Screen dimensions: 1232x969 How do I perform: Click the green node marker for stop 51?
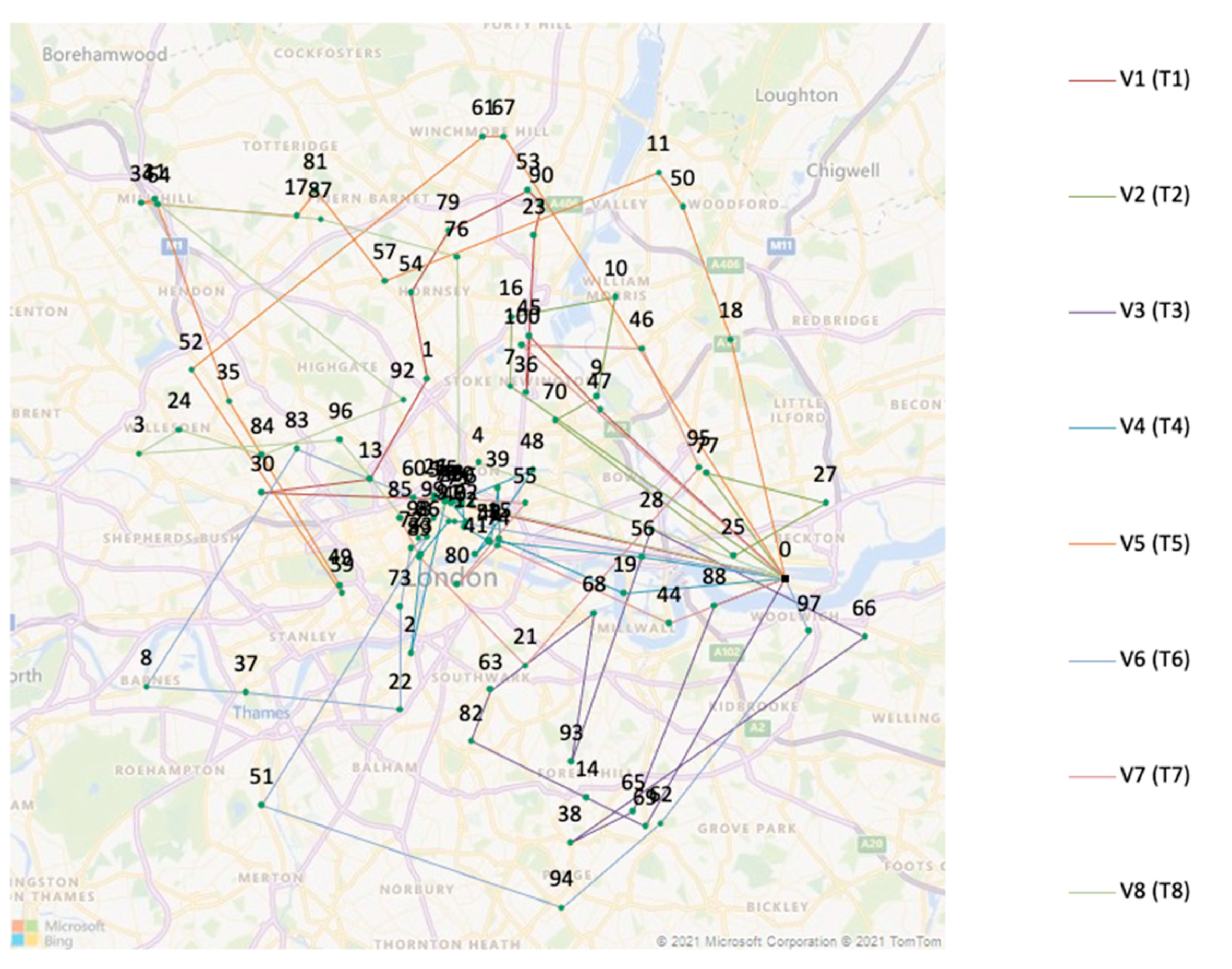pyautogui.click(x=261, y=805)
